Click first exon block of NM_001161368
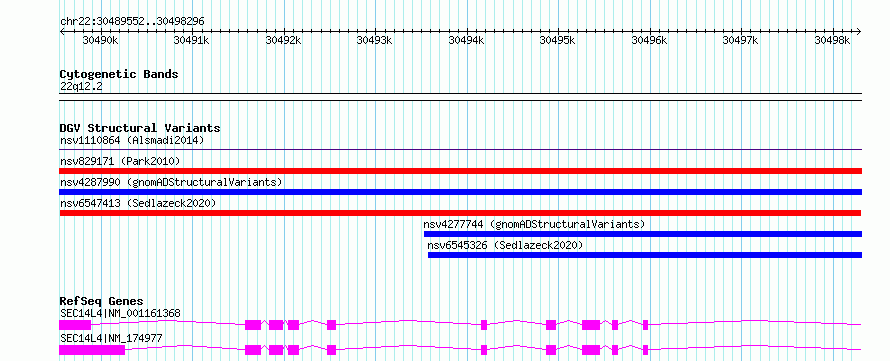The image size is (890, 361). 75,325
